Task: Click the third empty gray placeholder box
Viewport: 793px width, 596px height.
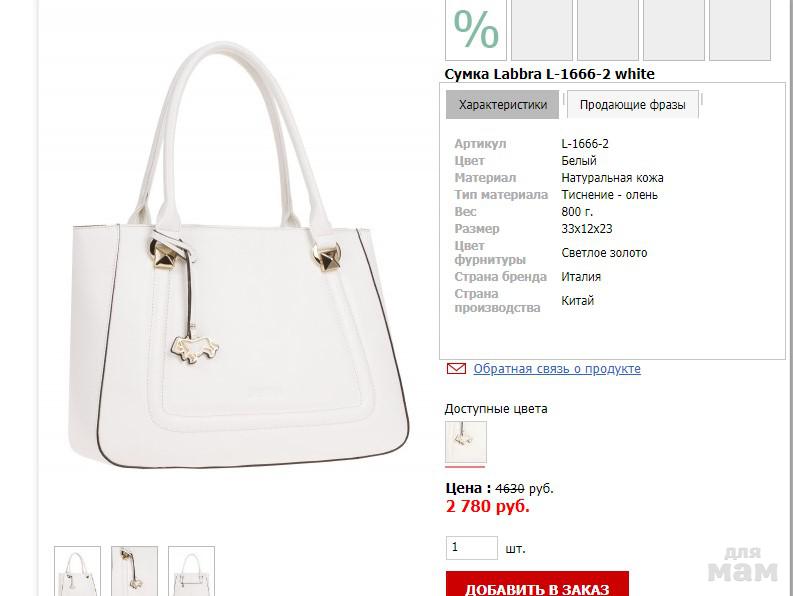Action: coord(608,29)
